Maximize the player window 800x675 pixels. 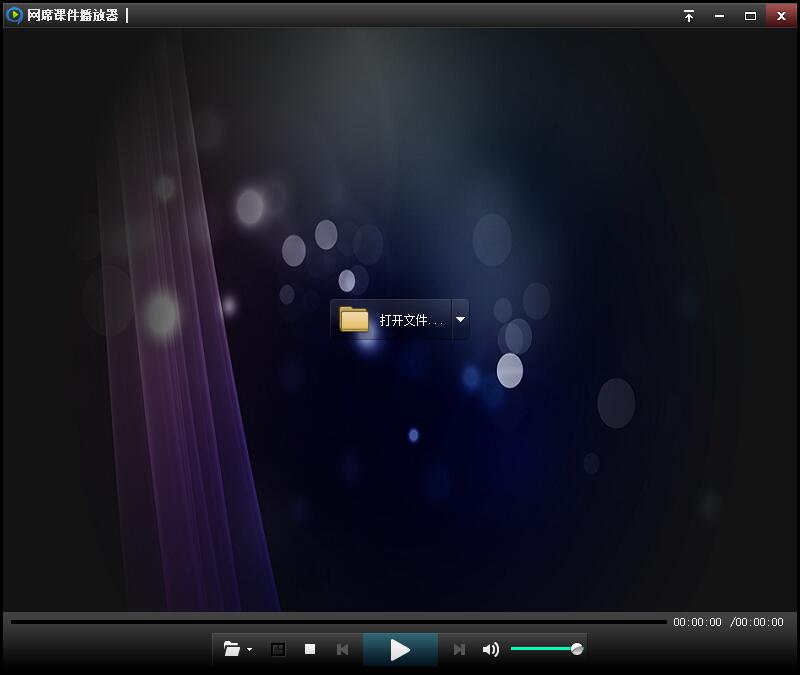(750, 16)
